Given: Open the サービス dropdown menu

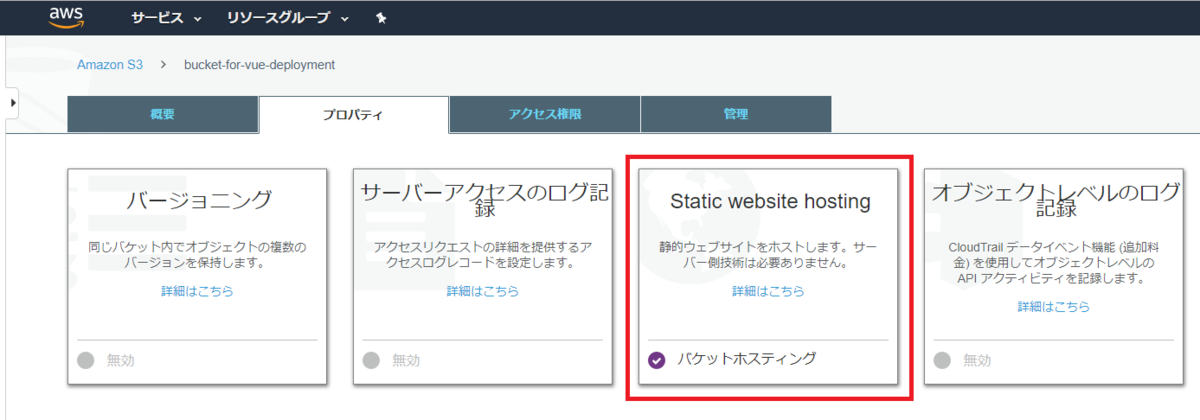Looking at the screenshot, I should pyautogui.click(x=166, y=19).
